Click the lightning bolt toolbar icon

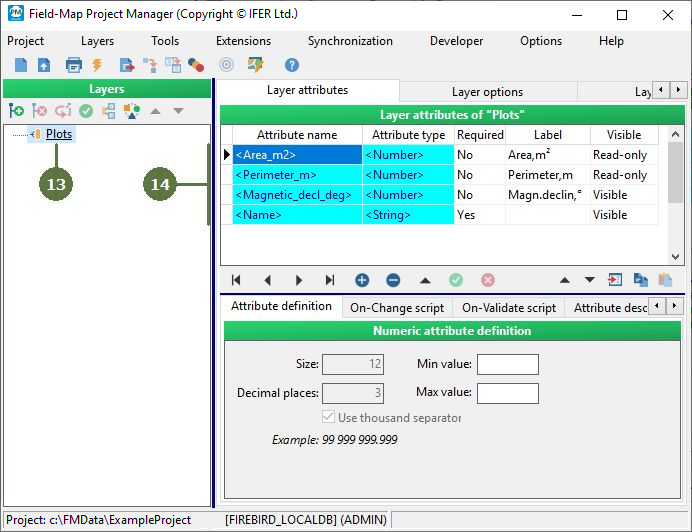(x=97, y=65)
